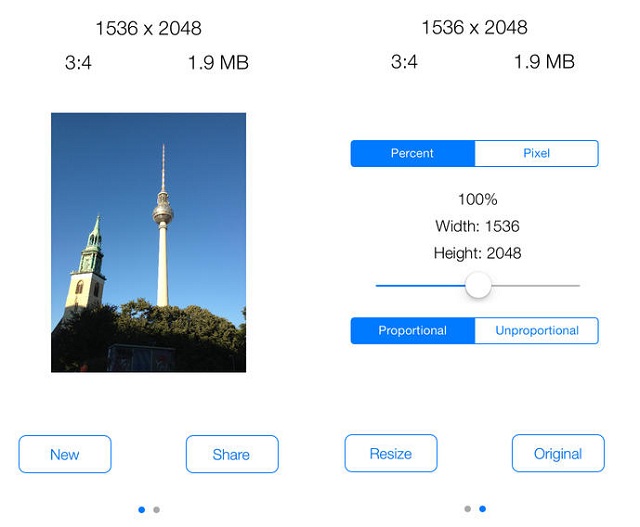
Task: Tap the blue page dot on right screen
Action: click(x=482, y=509)
